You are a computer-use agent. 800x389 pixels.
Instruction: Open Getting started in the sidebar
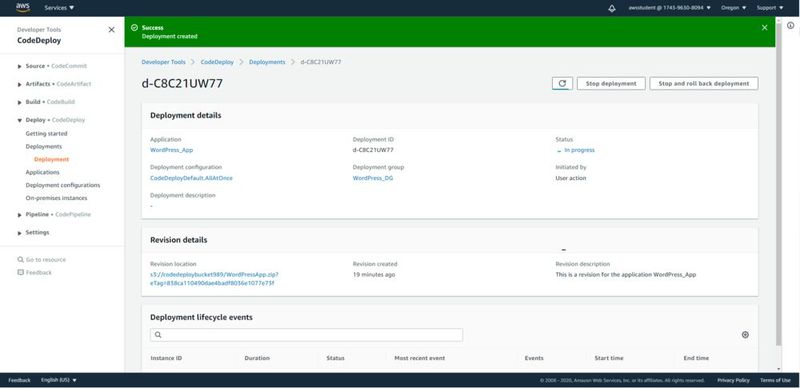click(x=46, y=134)
